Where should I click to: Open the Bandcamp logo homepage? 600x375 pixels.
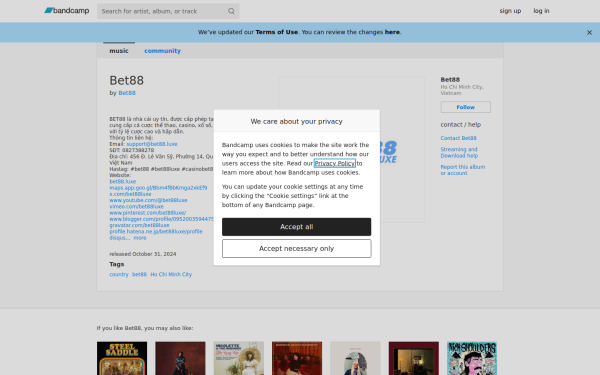point(67,11)
